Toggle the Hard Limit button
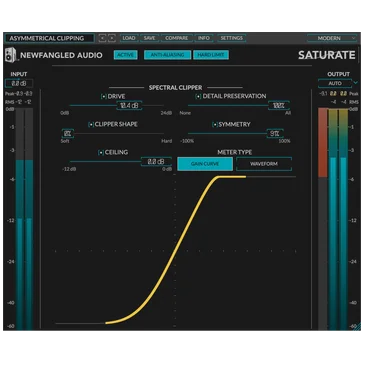Viewport: 365px width, 365px height. (211, 55)
